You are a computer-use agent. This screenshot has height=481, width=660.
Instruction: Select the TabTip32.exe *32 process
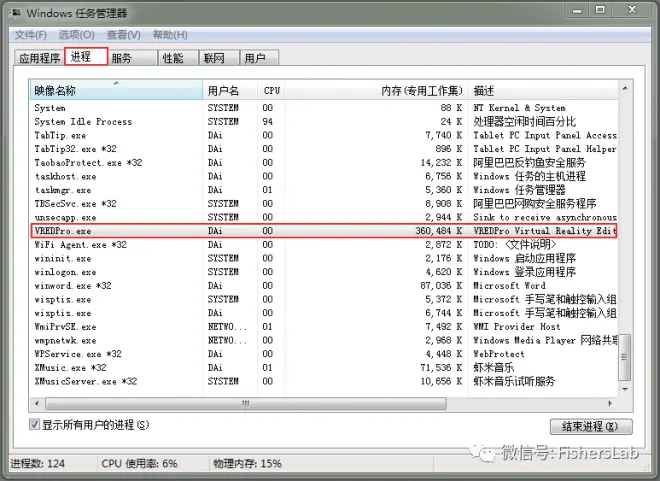(324, 149)
